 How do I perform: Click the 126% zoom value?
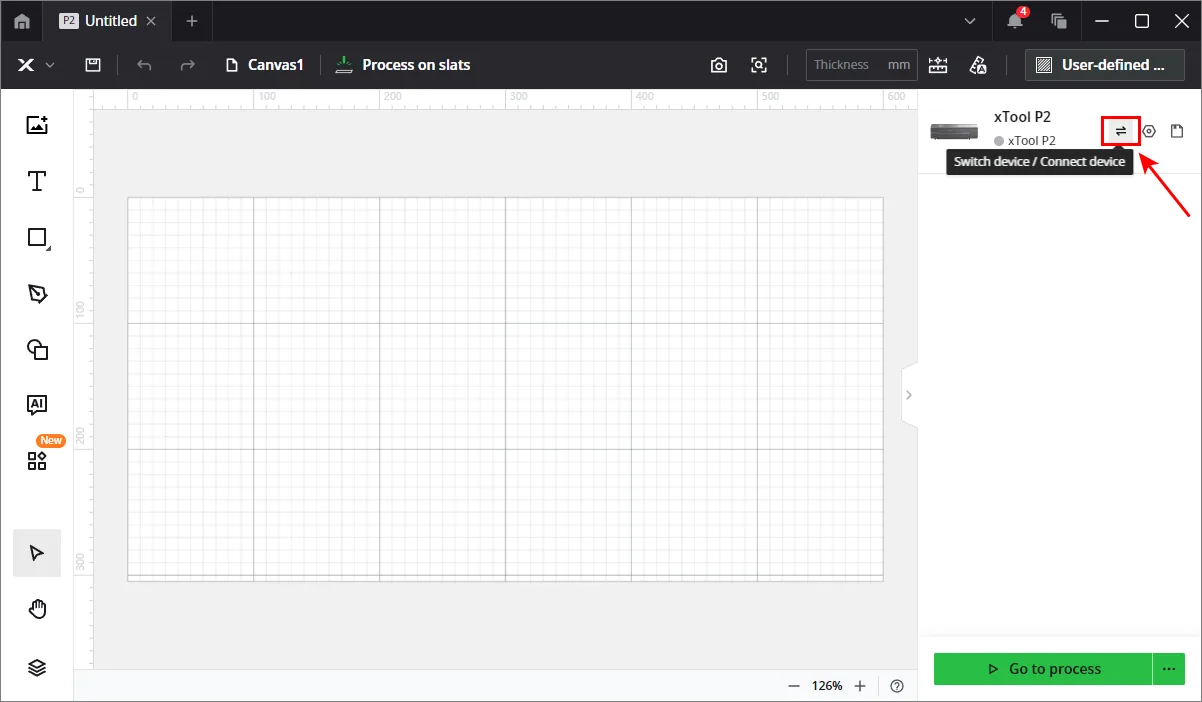coord(827,686)
